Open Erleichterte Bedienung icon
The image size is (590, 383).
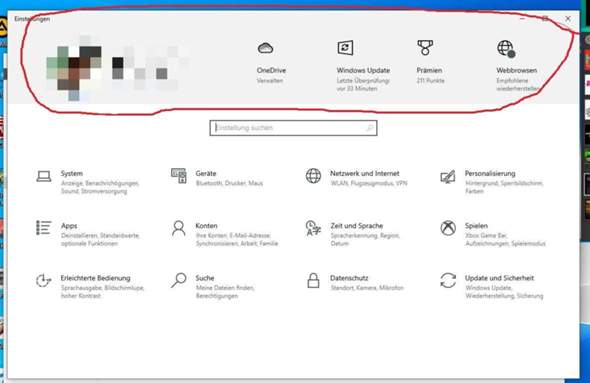(44, 280)
